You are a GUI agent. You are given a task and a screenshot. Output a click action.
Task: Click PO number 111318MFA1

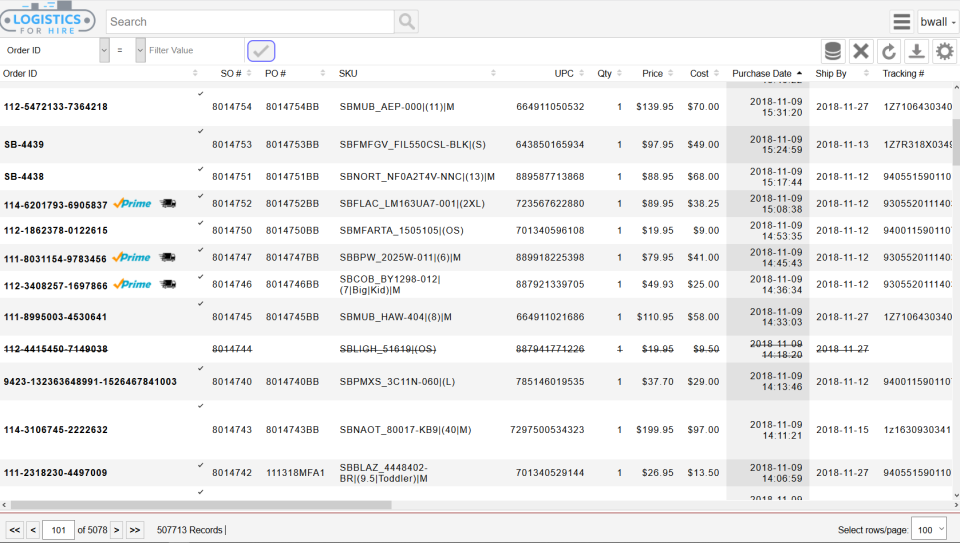point(295,473)
